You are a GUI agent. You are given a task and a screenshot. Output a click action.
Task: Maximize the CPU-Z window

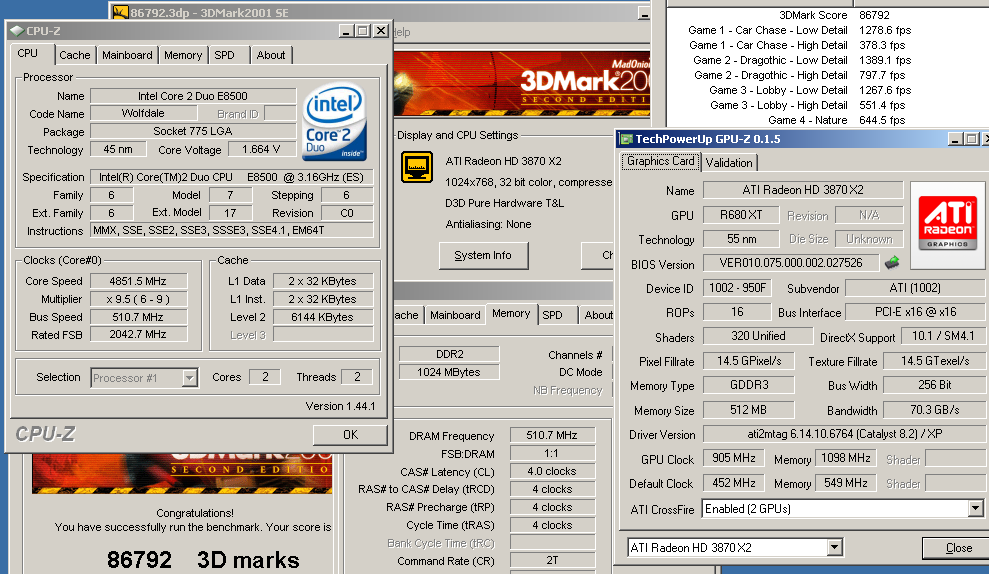[x=363, y=30]
